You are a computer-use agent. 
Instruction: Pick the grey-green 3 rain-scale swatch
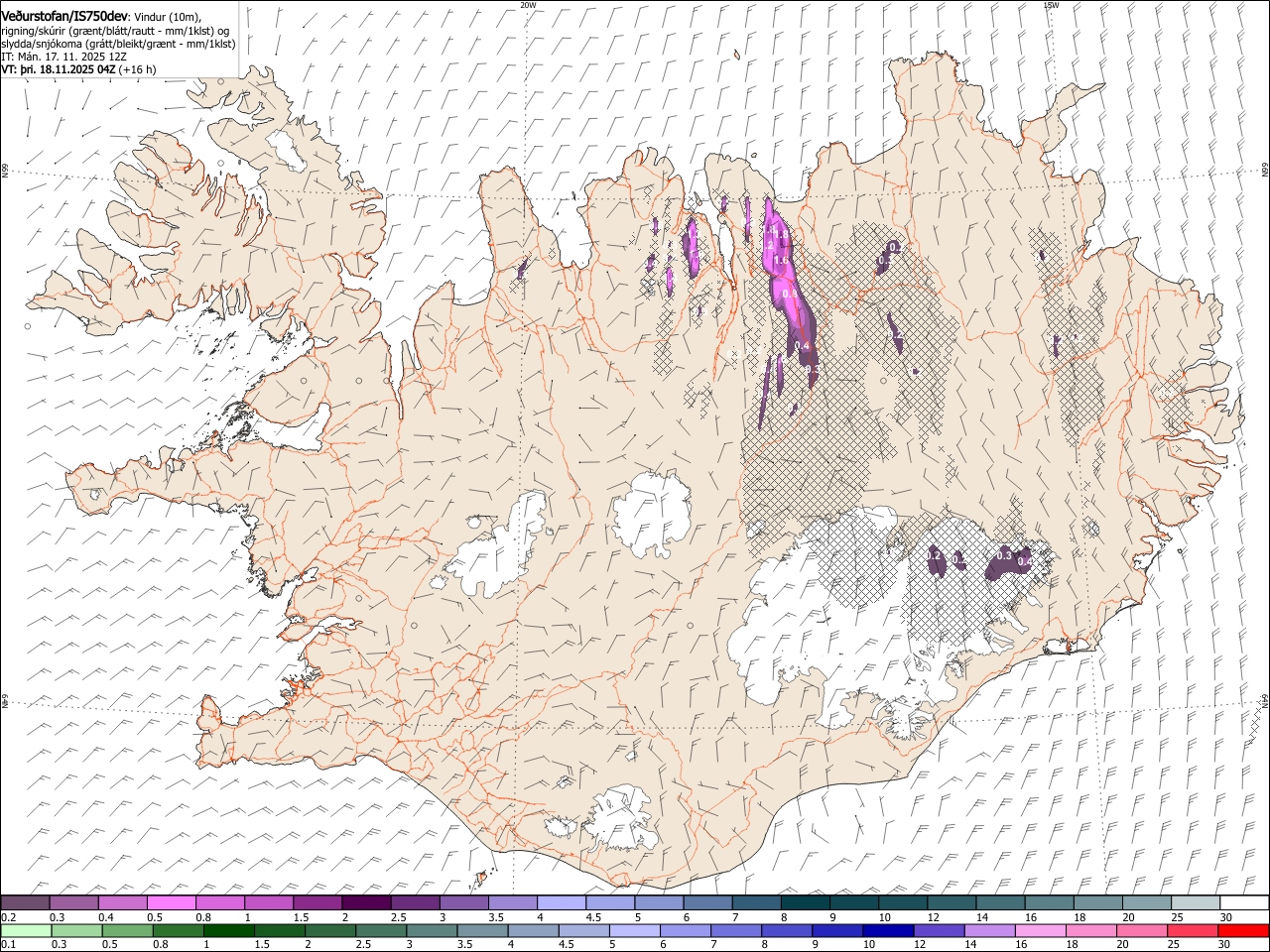[432, 930]
